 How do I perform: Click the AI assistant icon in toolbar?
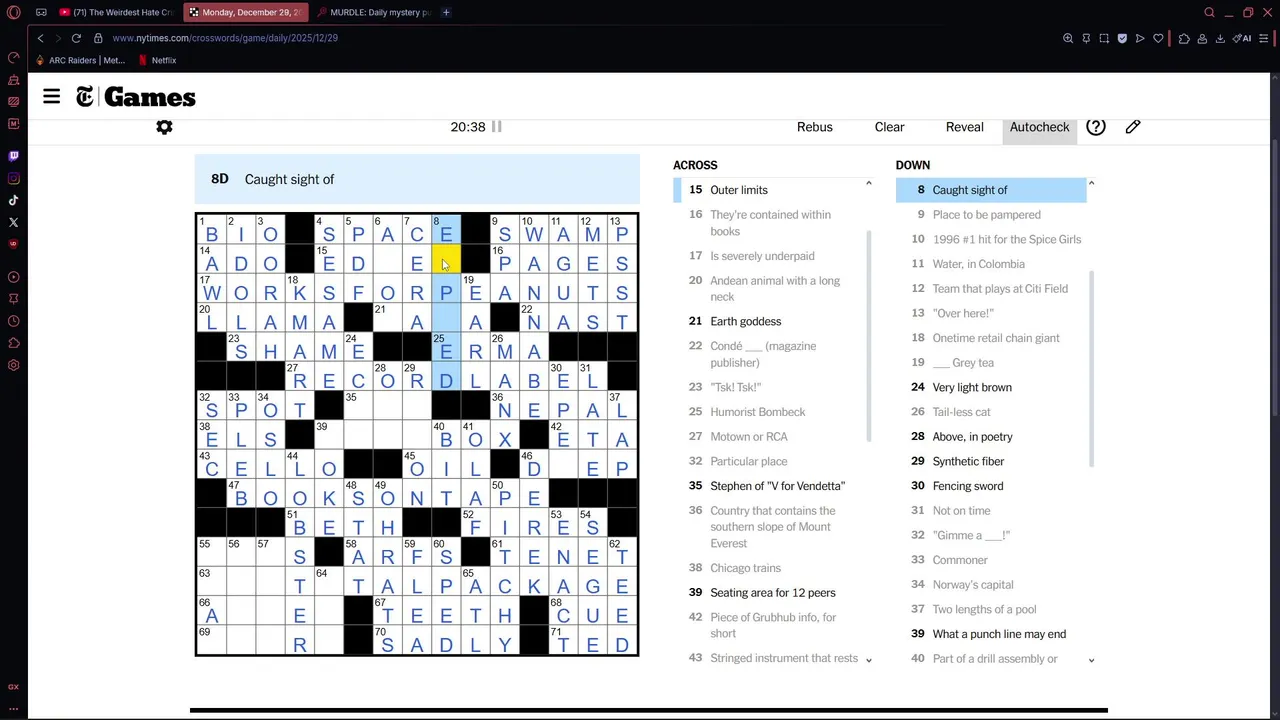(1242, 38)
